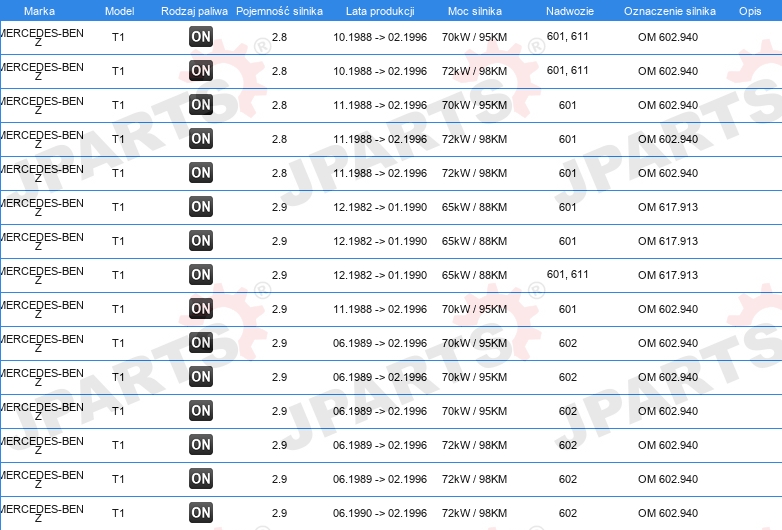Viewport: 782px width, 530px height.
Task: Click capacity 2.9 in the 06.1990 row
Action: (x=279, y=513)
